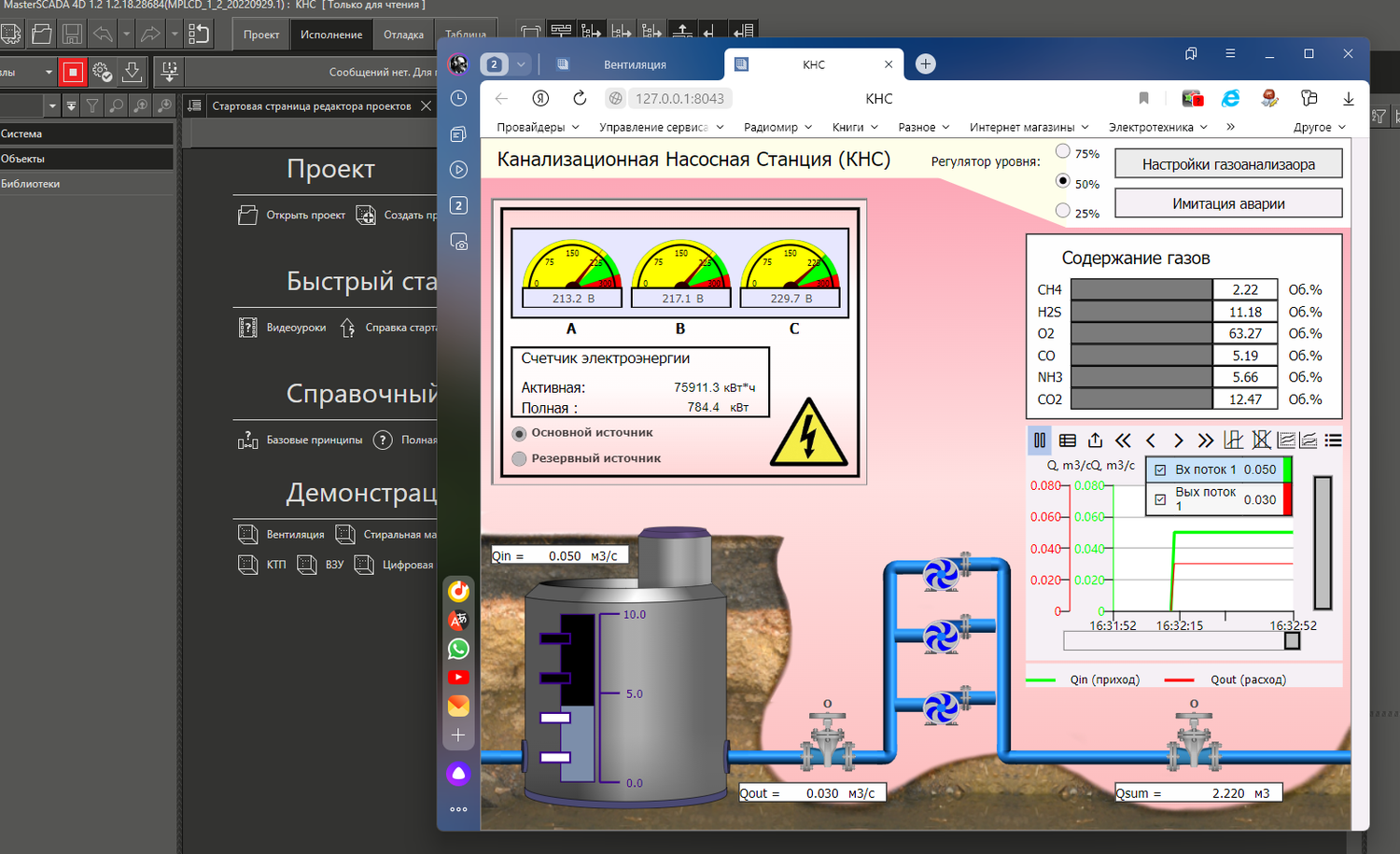The height and width of the screenshot is (854, 1400).
Task: Open the Исполнение tab in MasterSCADA
Action: coord(331,35)
